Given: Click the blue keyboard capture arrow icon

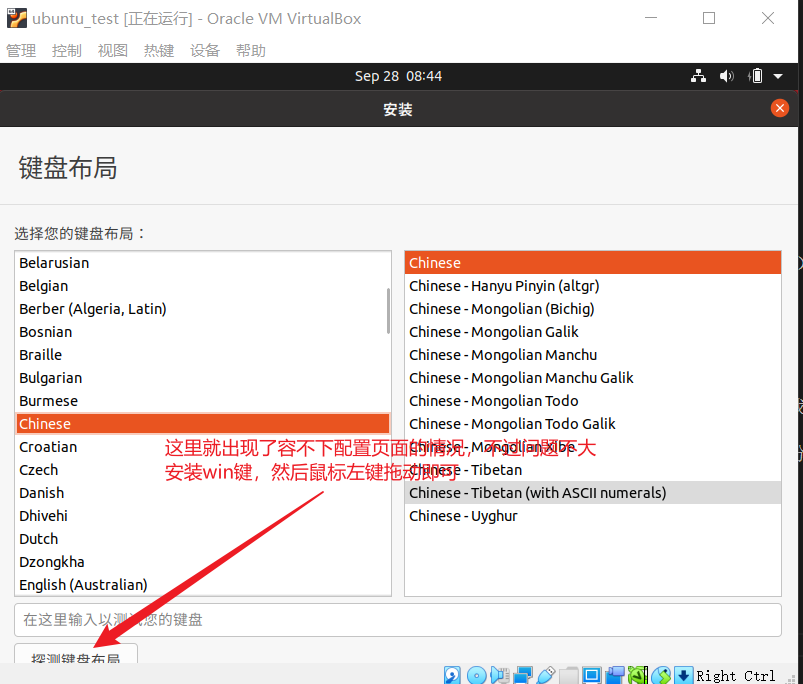Looking at the screenshot, I should [x=683, y=675].
